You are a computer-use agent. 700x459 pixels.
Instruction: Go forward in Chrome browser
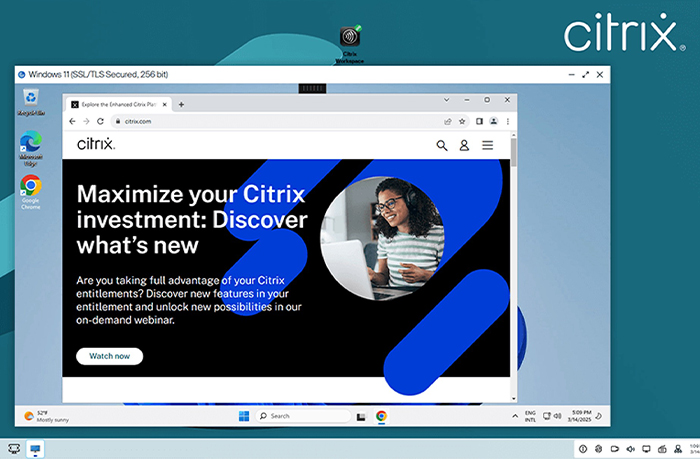[x=86, y=121]
